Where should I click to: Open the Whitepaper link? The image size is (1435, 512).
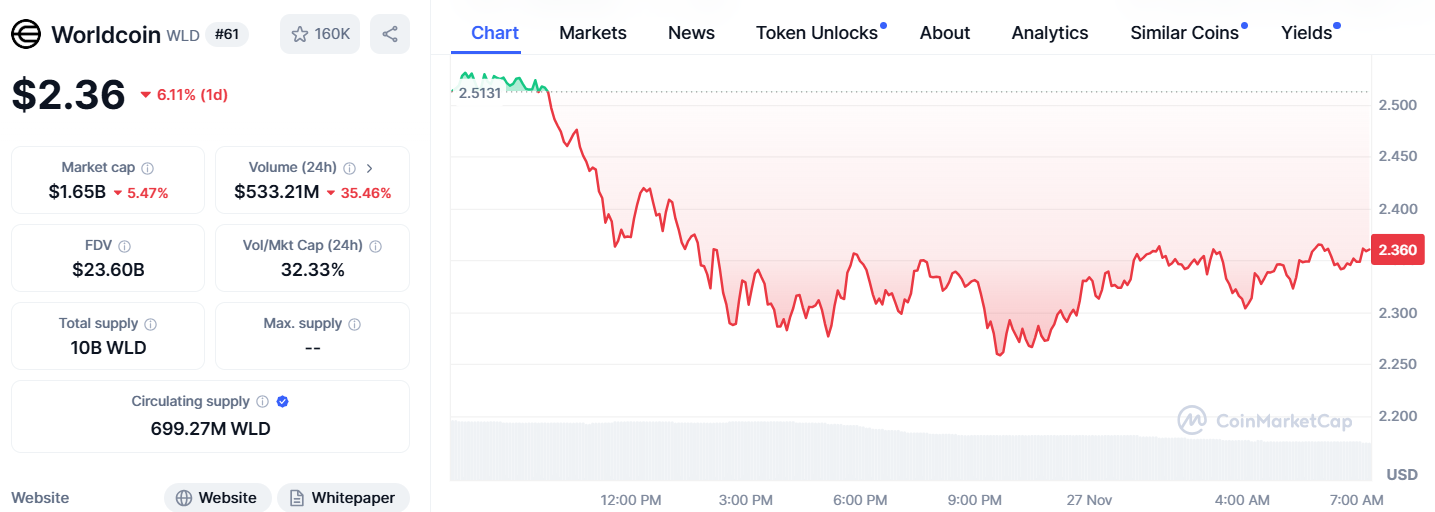point(343,497)
